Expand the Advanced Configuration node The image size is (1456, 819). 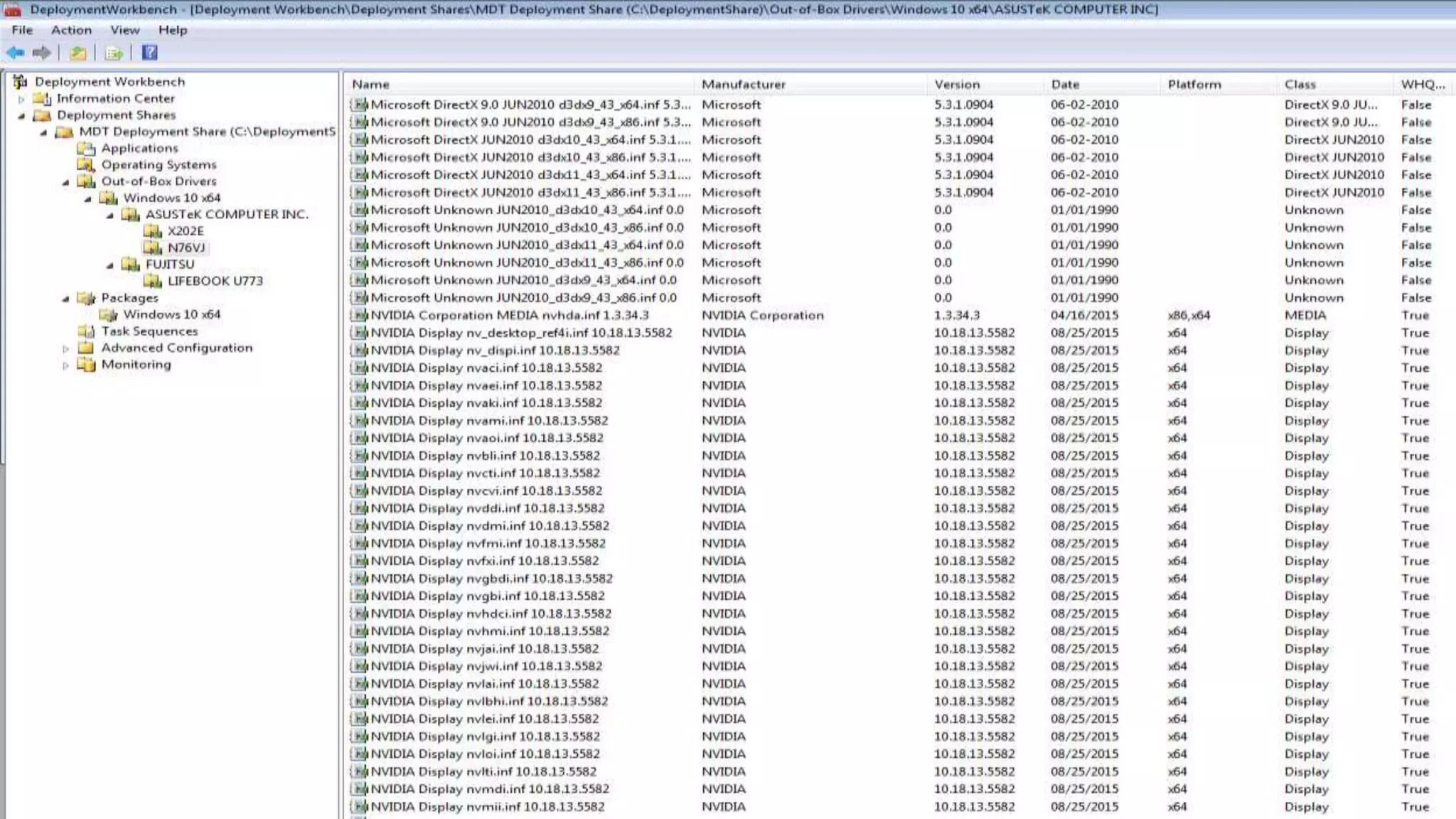pyautogui.click(x=65, y=348)
